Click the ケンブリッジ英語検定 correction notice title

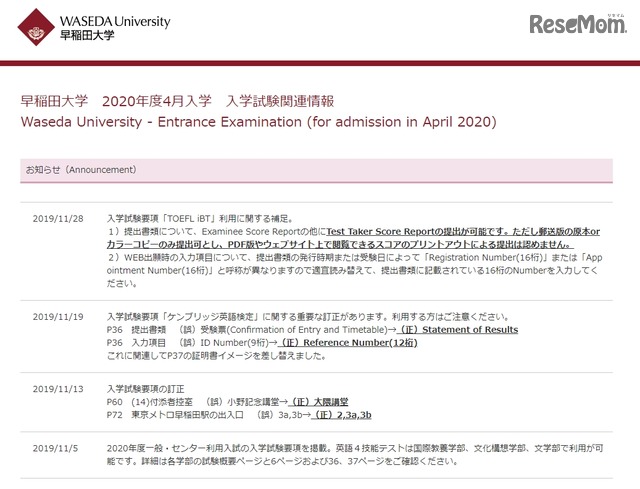[x=300, y=316]
